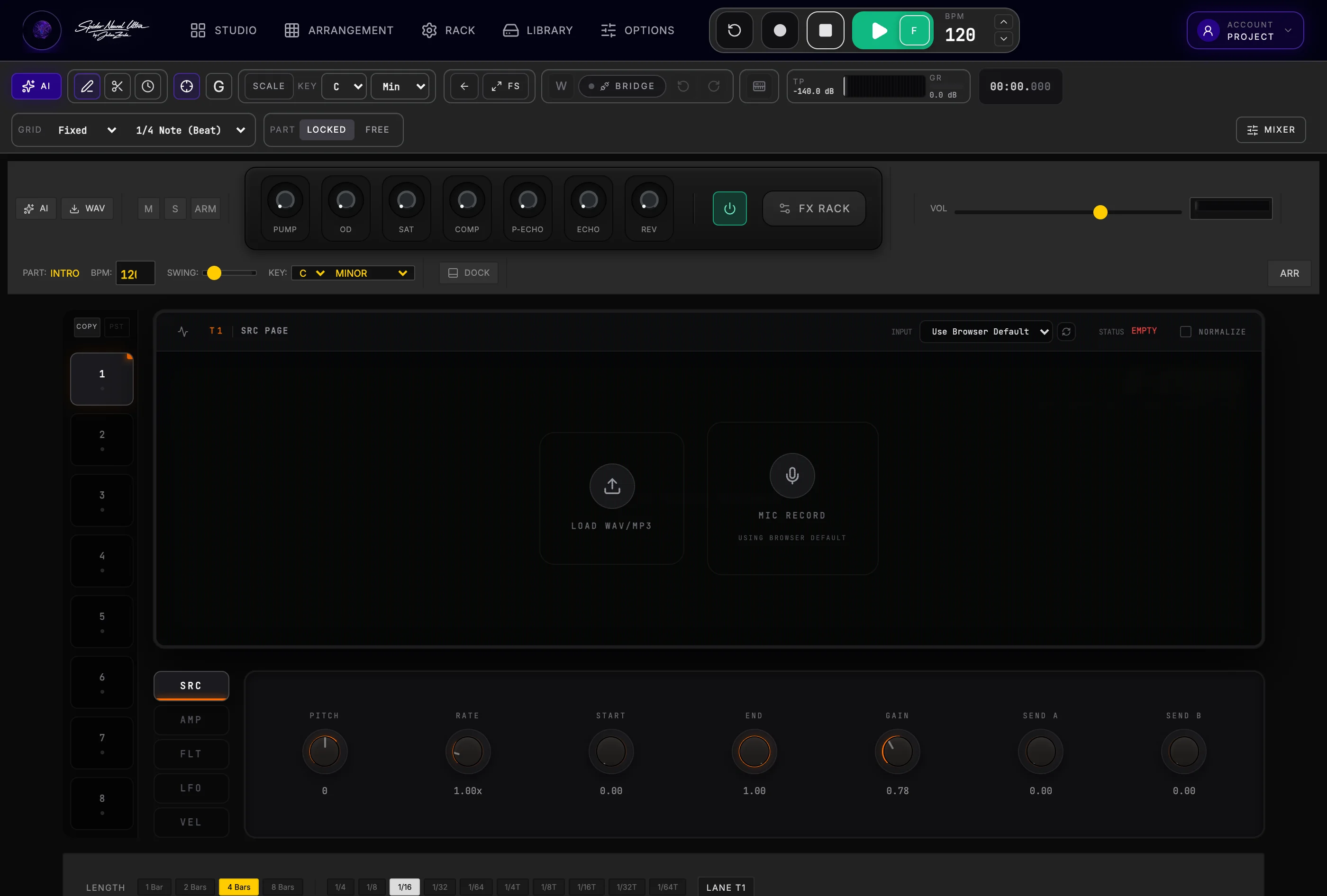Set part mode to LOCKED
The height and width of the screenshot is (896, 1327).
point(326,129)
